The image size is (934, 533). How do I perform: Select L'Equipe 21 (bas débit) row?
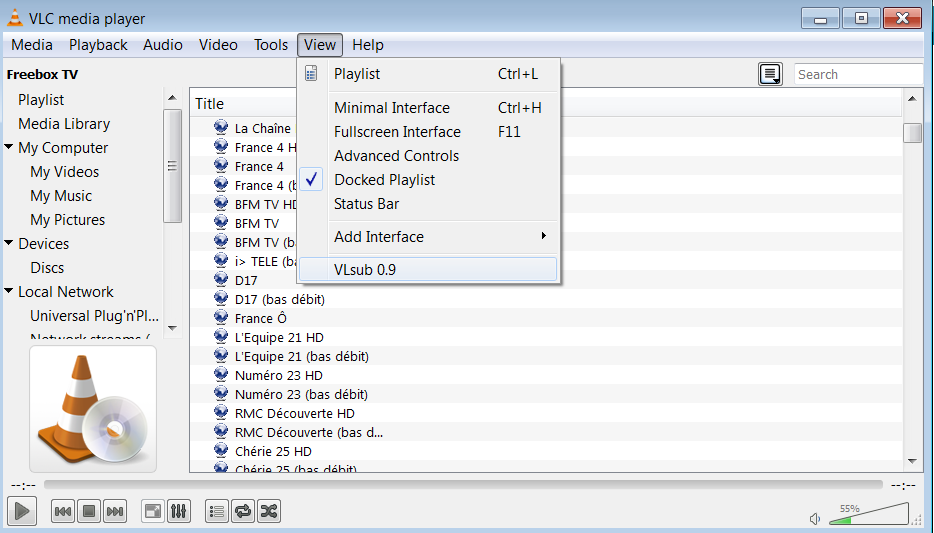pos(546,356)
